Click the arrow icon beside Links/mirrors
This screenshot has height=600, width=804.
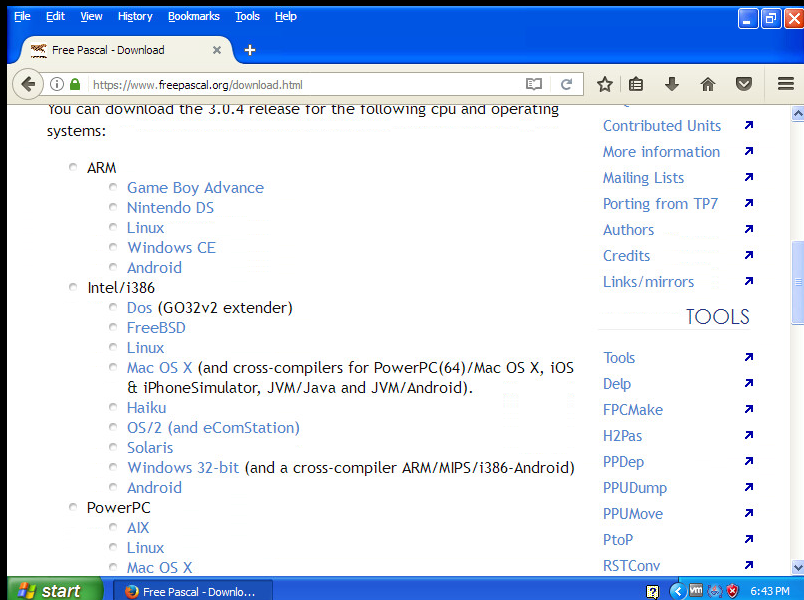(749, 282)
